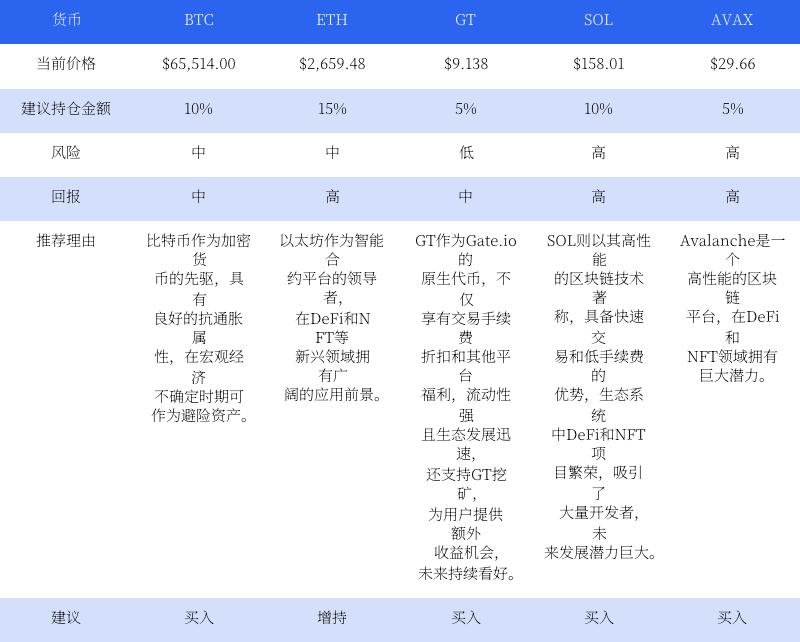The height and width of the screenshot is (642, 800).
Task: Click the $29.66 price cell
Action: click(732, 64)
